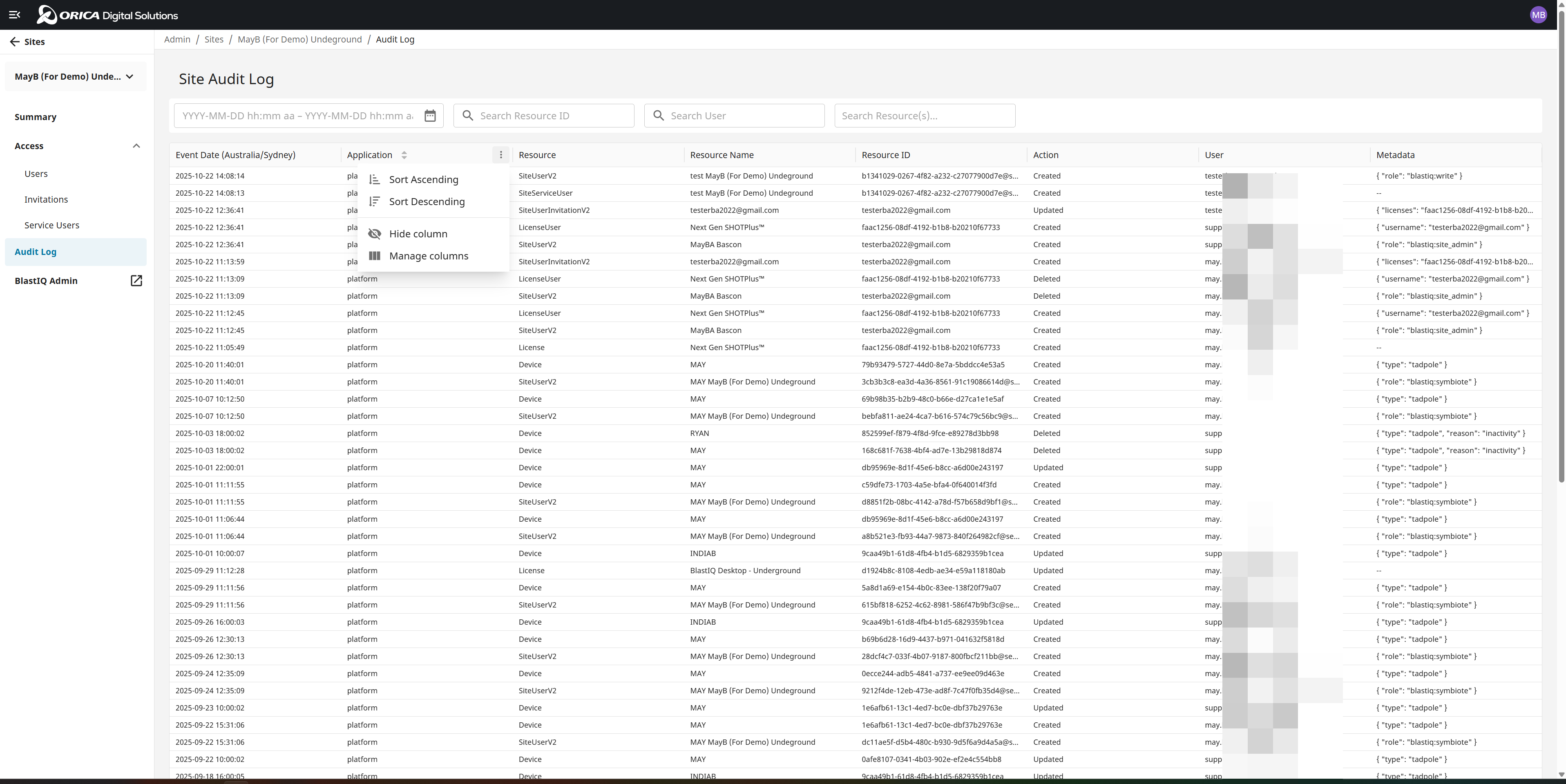Open Invitations in the sidebar
Image resolution: width=1566 pixels, height=784 pixels.
[46, 199]
